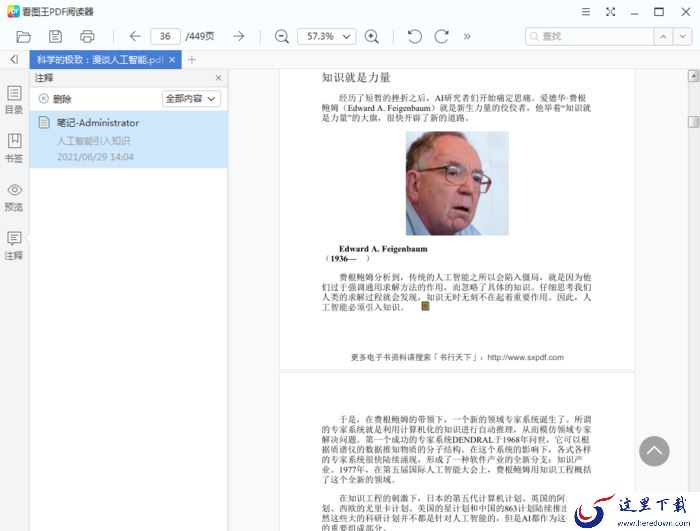
Task: Open the 注释 annotations panel
Action: click(x=14, y=246)
